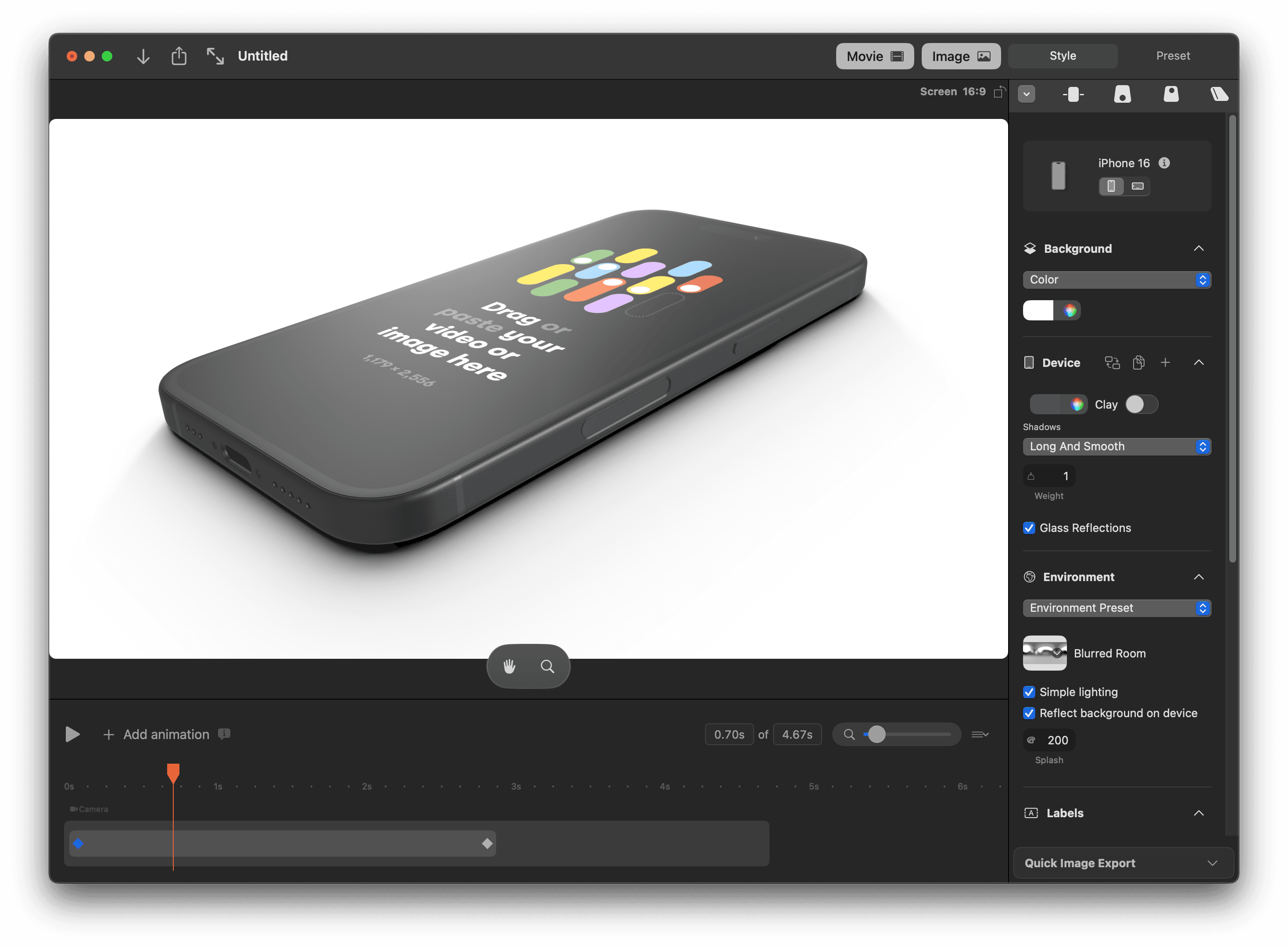Click the Movie export button
Viewport: 1288px width, 948px height.
coord(874,56)
